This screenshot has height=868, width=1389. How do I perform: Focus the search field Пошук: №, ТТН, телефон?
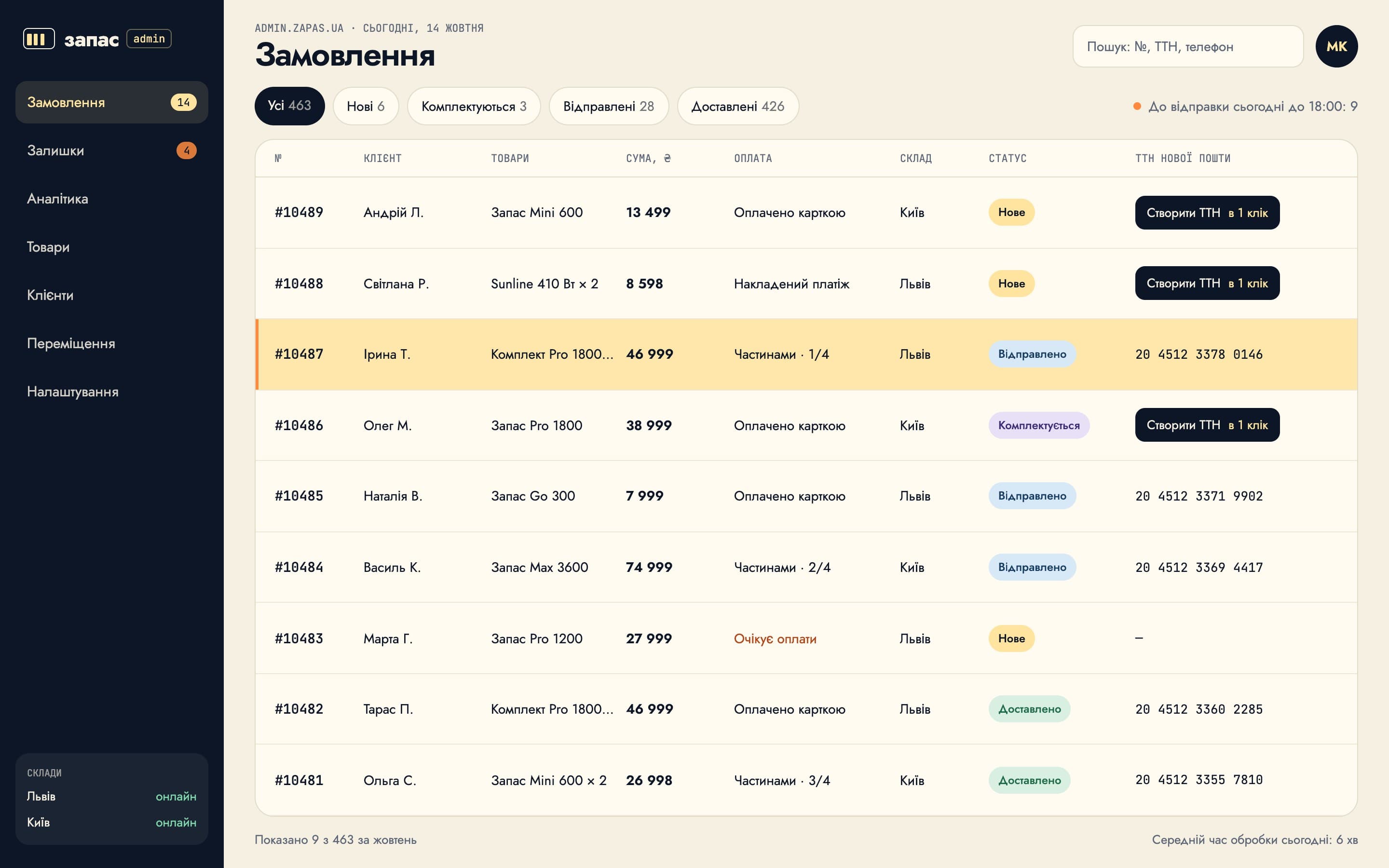pyautogui.click(x=1187, y=46)
